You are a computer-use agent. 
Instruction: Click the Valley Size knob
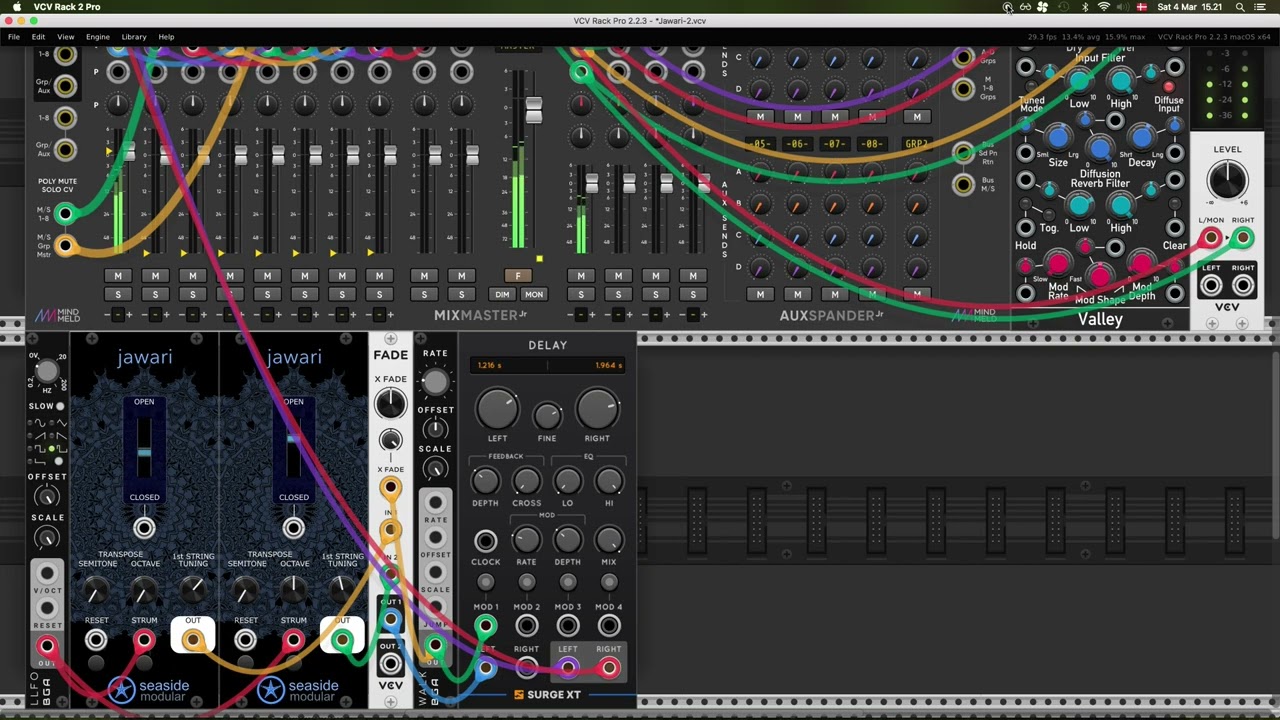[x=1058, y=137]
